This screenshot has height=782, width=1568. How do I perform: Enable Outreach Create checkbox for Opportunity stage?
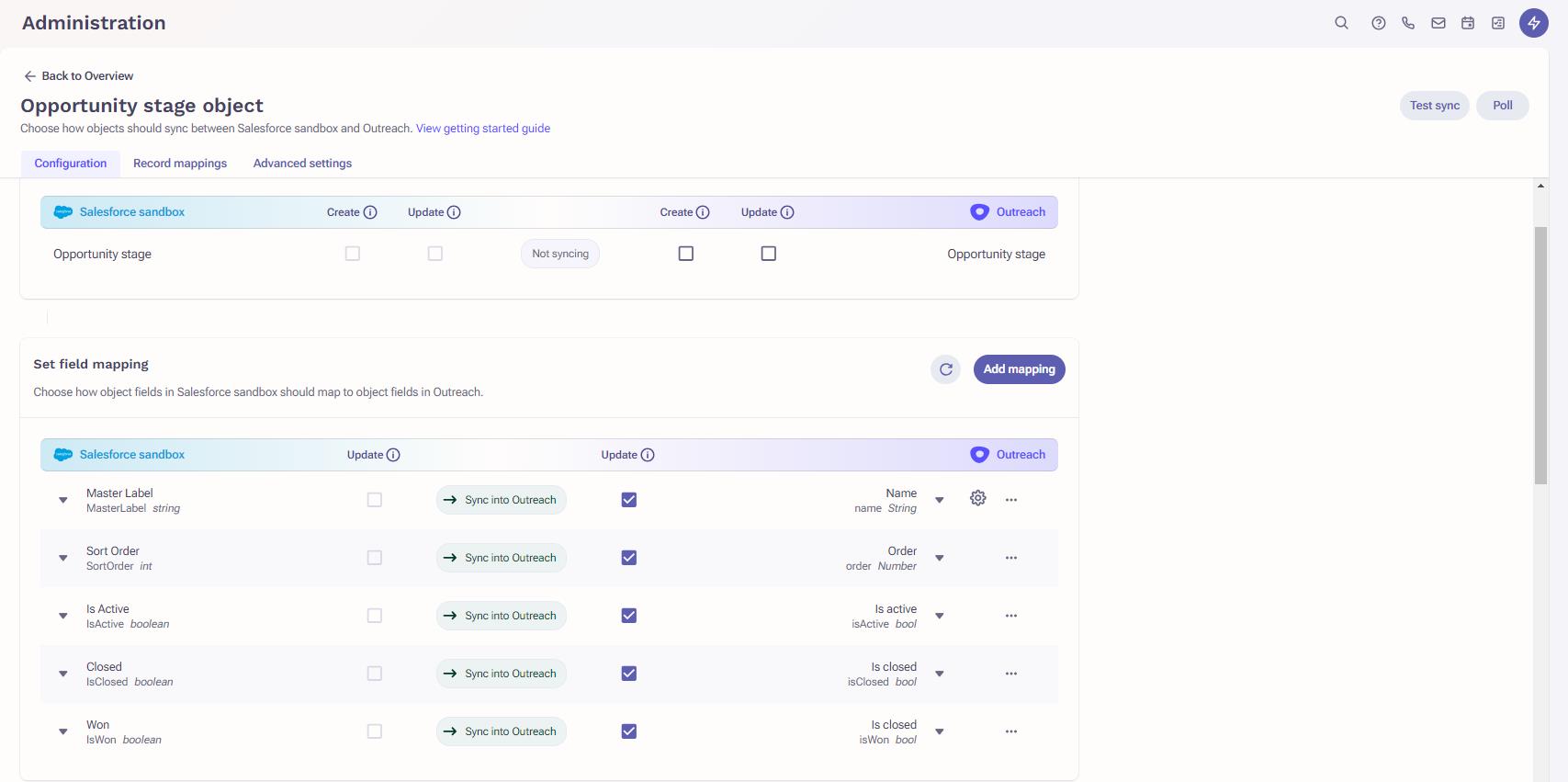685,254
